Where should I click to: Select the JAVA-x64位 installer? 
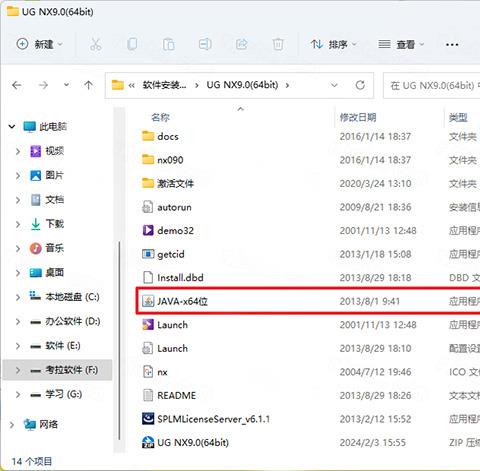[x=182, y=301]
